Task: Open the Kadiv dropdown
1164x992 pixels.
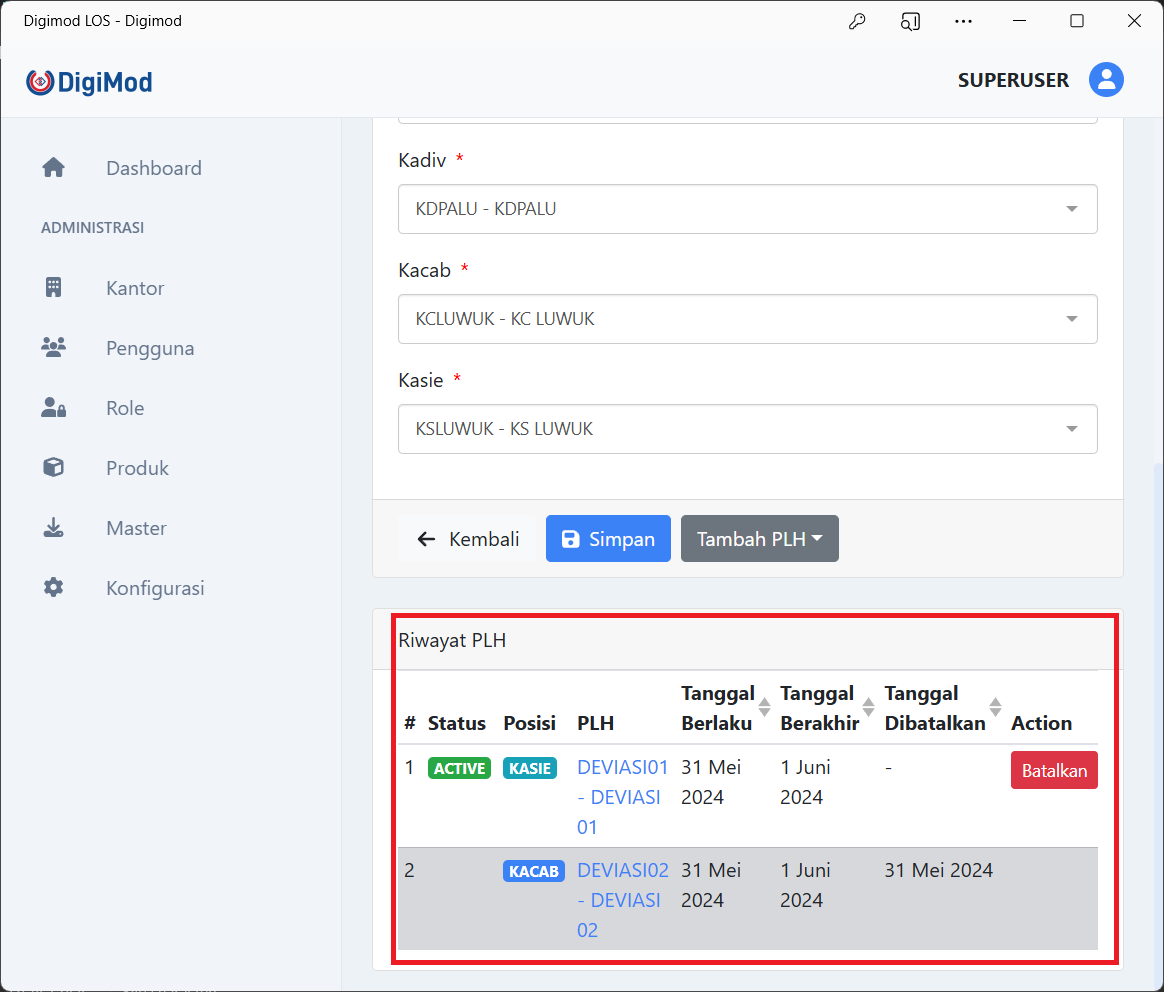Action: coord(747,209)
